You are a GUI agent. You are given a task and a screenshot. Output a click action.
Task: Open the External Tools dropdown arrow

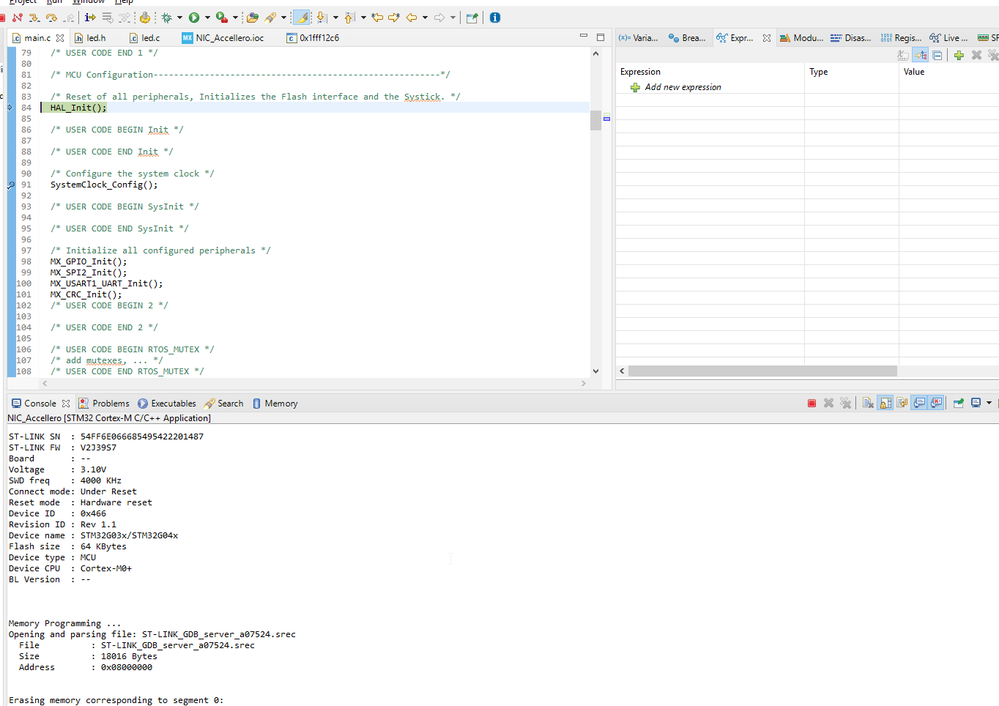pos(235,17)
